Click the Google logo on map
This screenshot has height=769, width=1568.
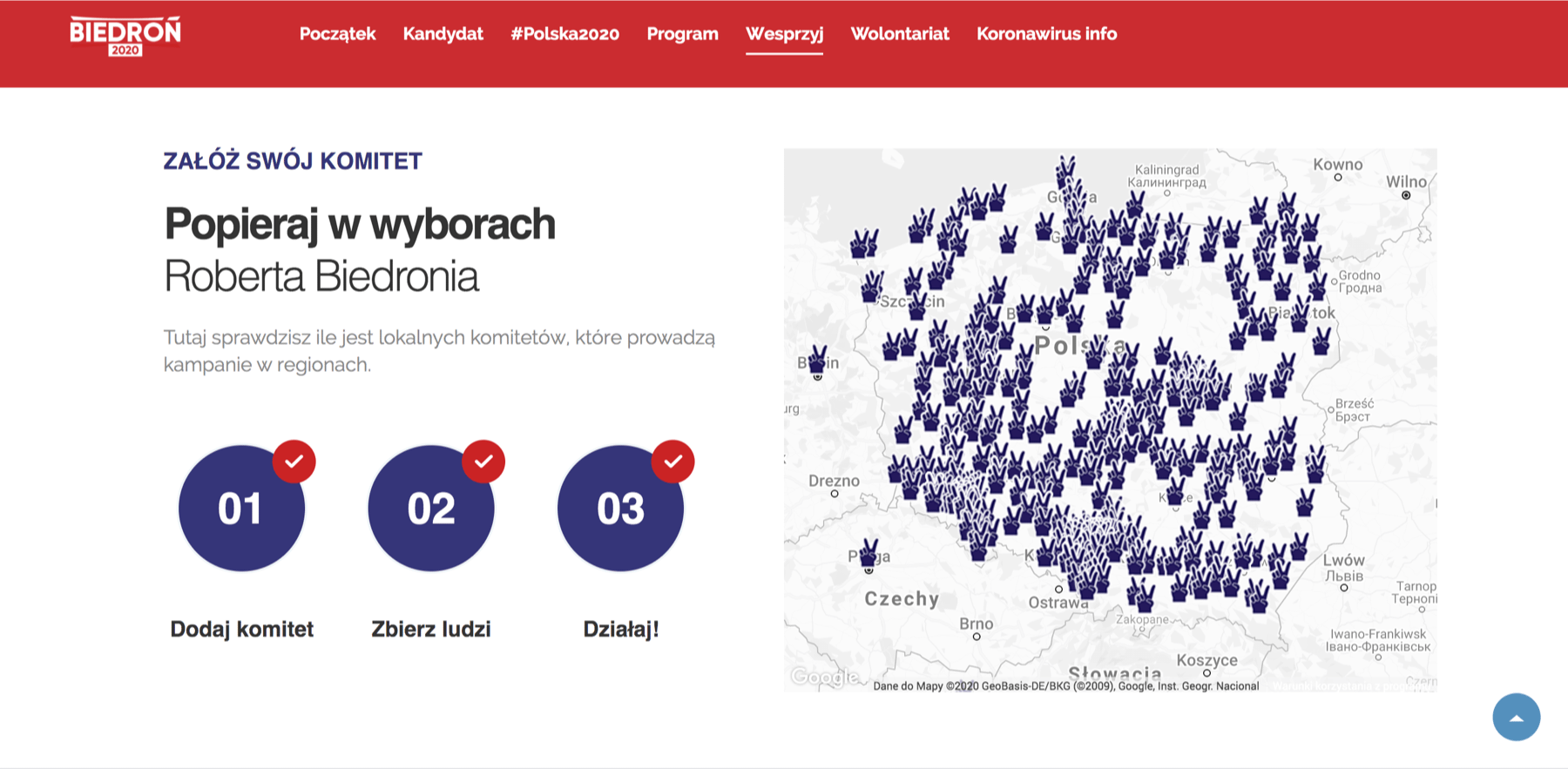pos(823,677)
